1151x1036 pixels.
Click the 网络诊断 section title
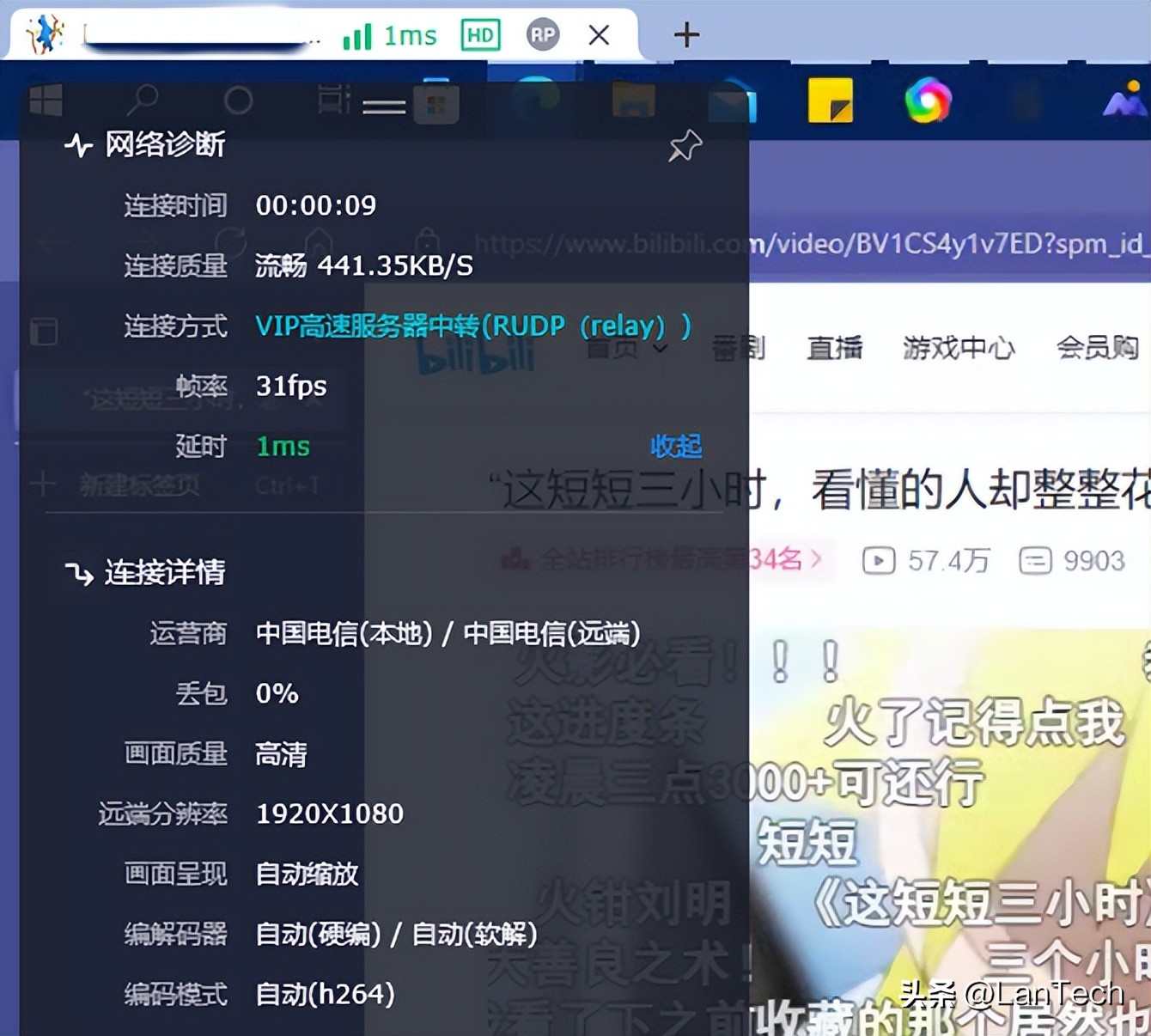[165, 144]
